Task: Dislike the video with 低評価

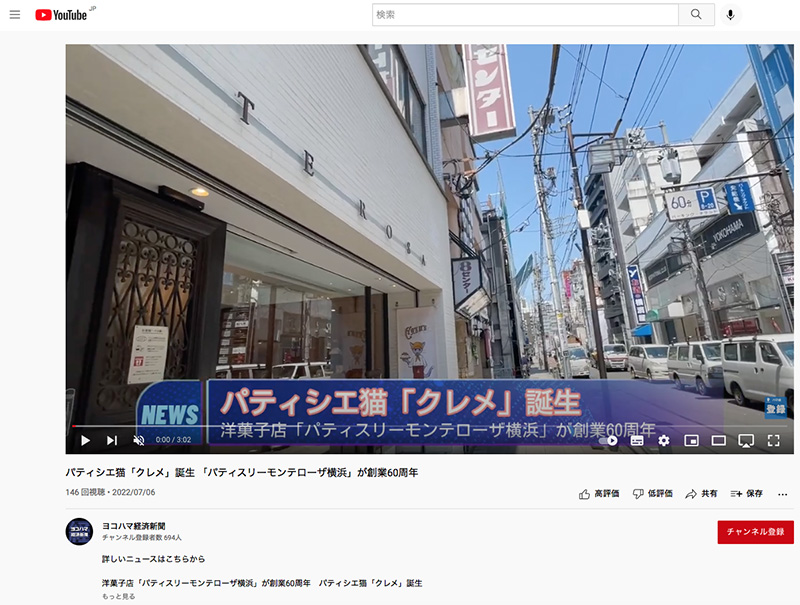Action: click(652, 494)
